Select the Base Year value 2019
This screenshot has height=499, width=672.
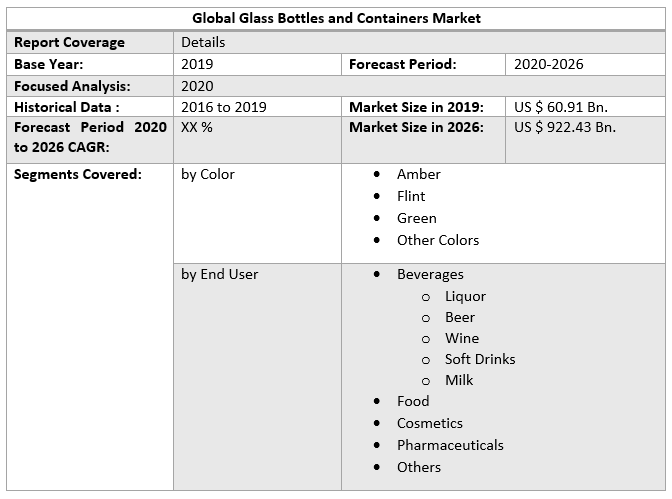[197, 64]
